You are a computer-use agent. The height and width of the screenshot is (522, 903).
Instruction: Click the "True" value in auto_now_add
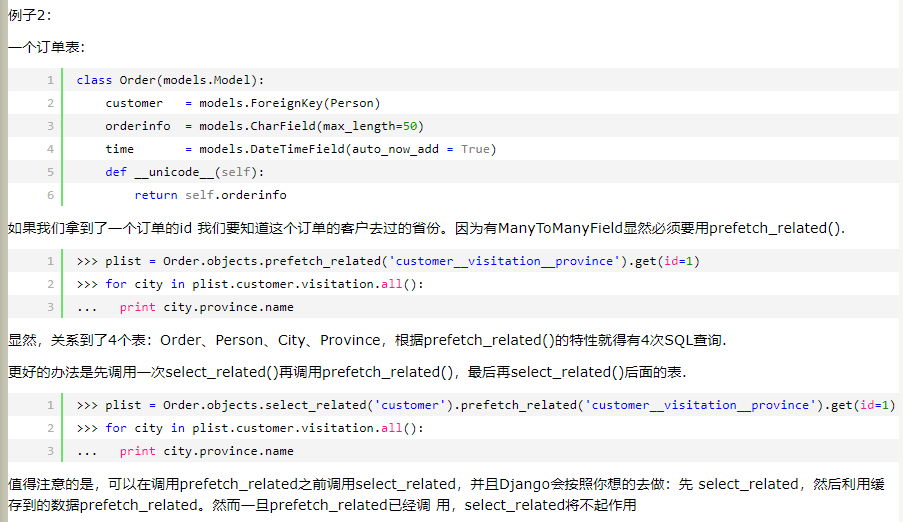click(475, 149)
